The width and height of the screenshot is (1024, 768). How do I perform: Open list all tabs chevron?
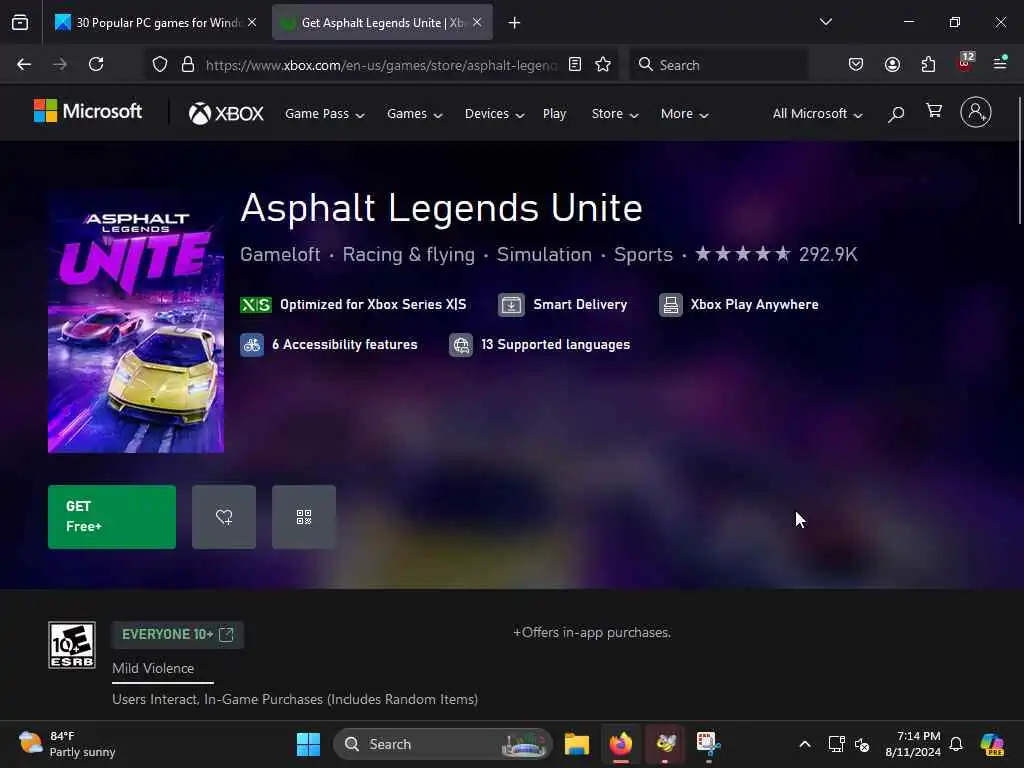(825, 22)
